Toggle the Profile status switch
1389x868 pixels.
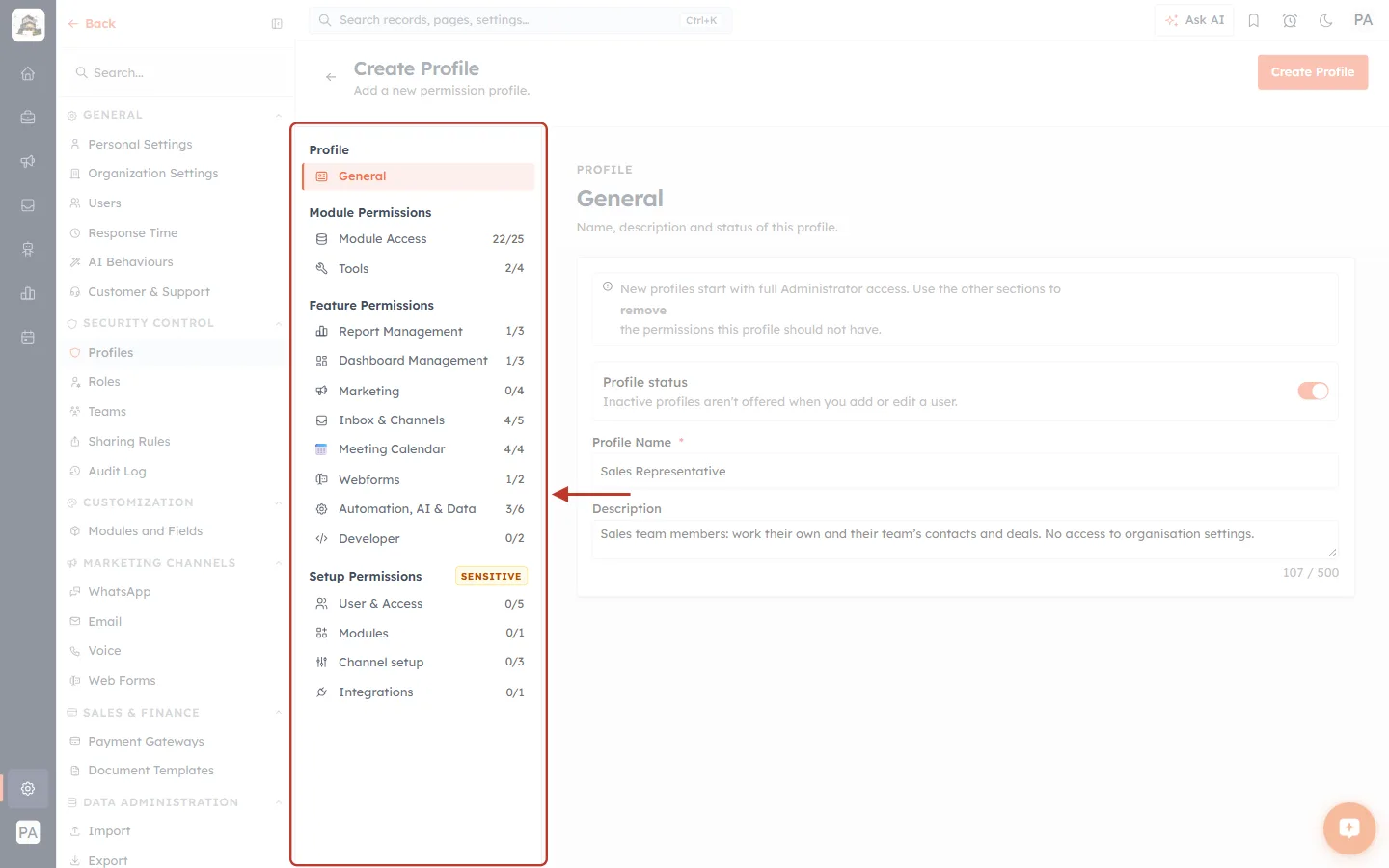point(1313,391)
